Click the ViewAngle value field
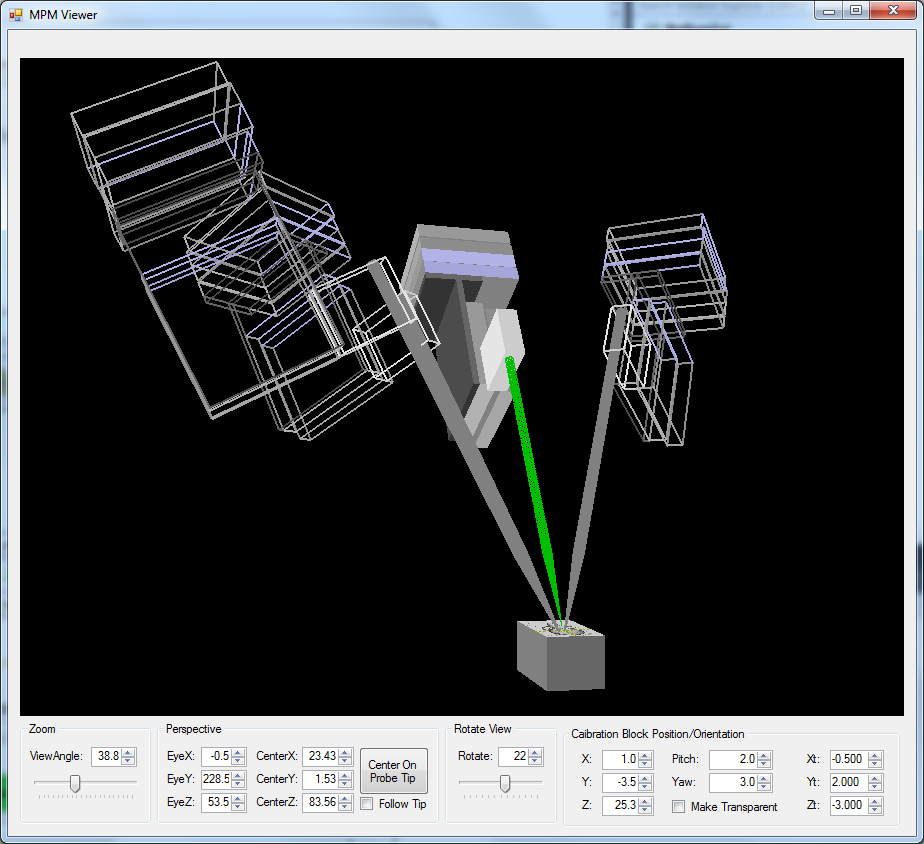Image resolution: width=924 pixels, height=844 pixels. pos(107,756)
